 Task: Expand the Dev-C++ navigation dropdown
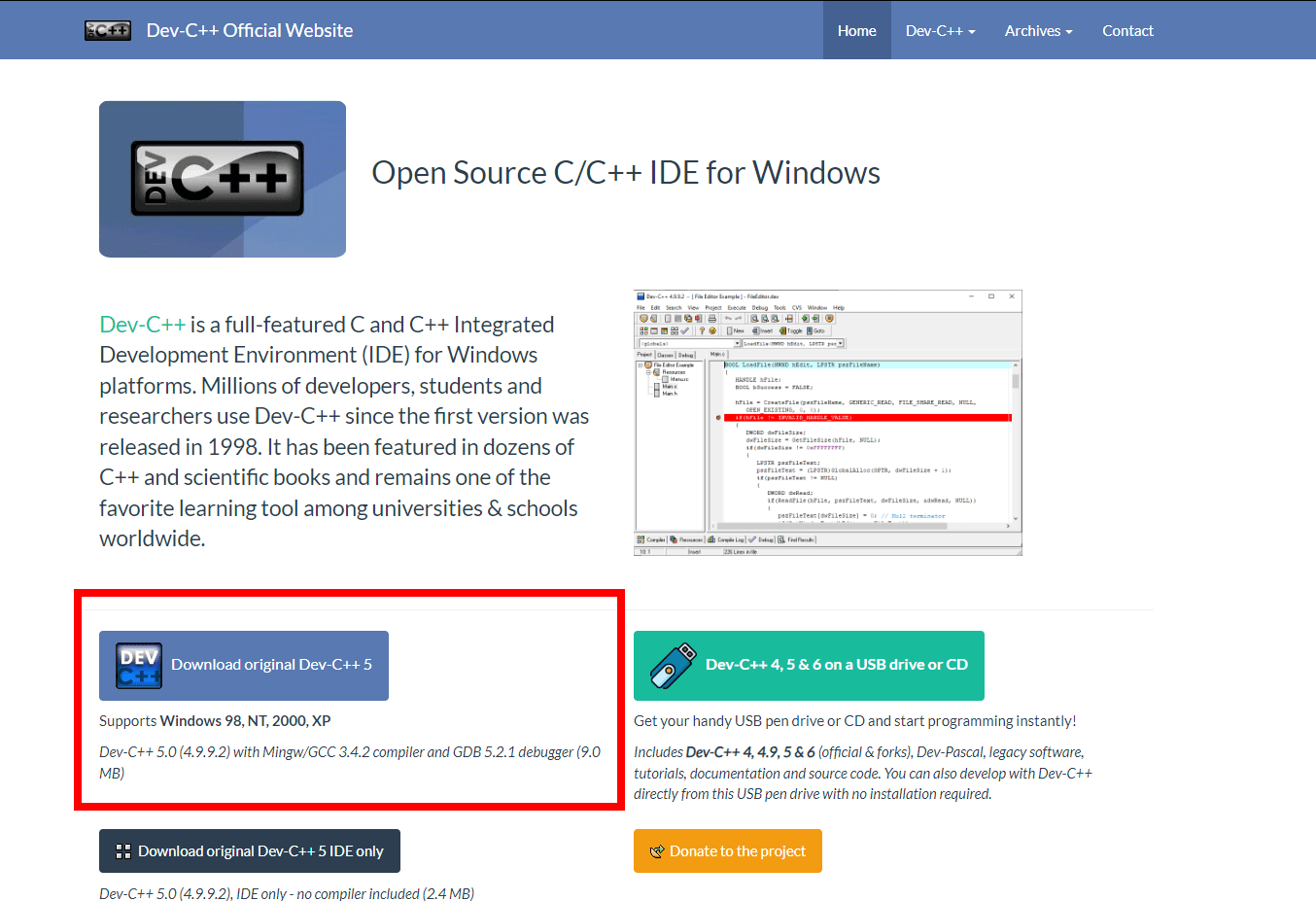pyautogui.click(x=940, y=30)
